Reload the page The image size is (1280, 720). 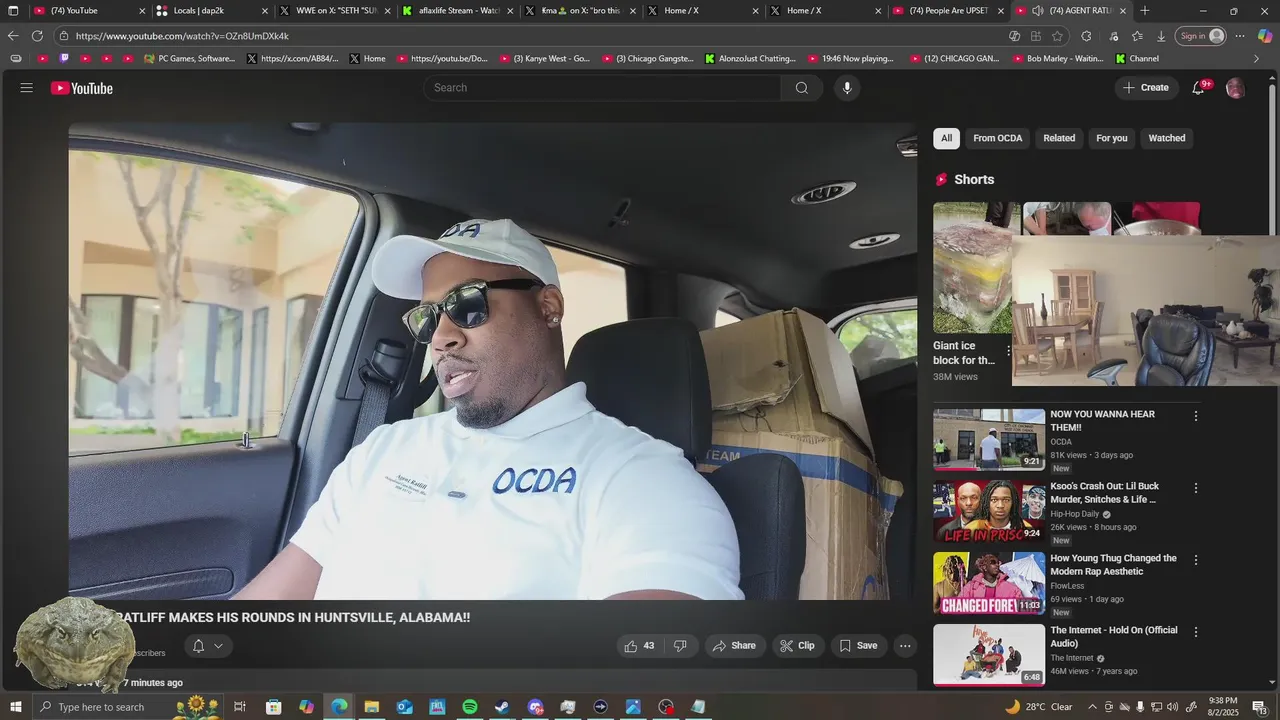click(37, 36)
